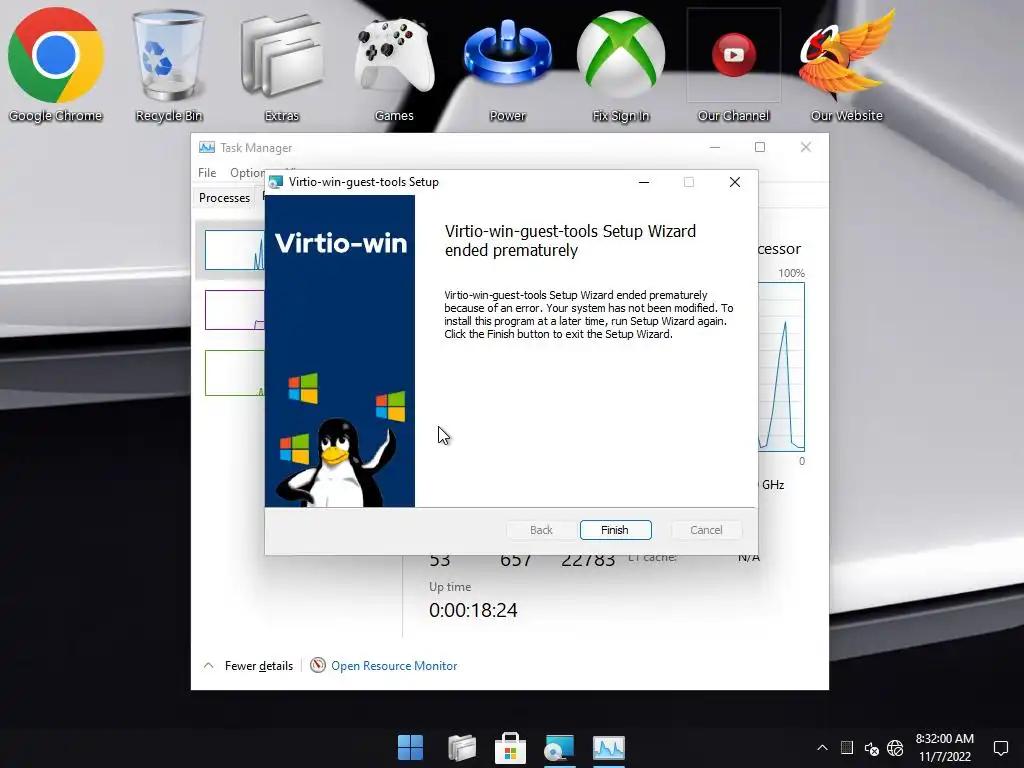This screenshot has width=1024, height=768.
Task: Collapse Task Manager with Fewer details
Action: coord(249,665)
